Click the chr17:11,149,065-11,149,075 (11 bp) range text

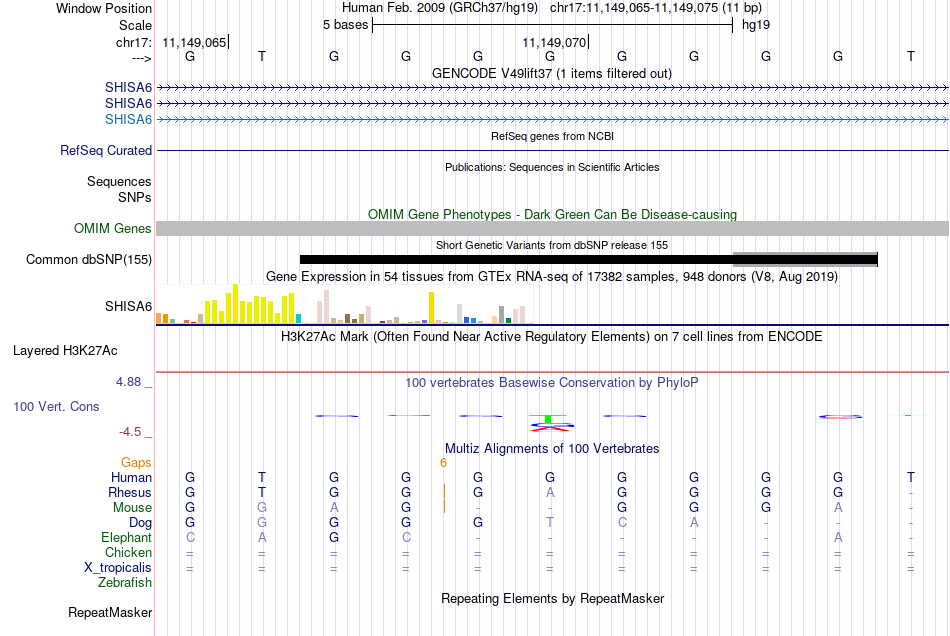[x=656, y=8]
